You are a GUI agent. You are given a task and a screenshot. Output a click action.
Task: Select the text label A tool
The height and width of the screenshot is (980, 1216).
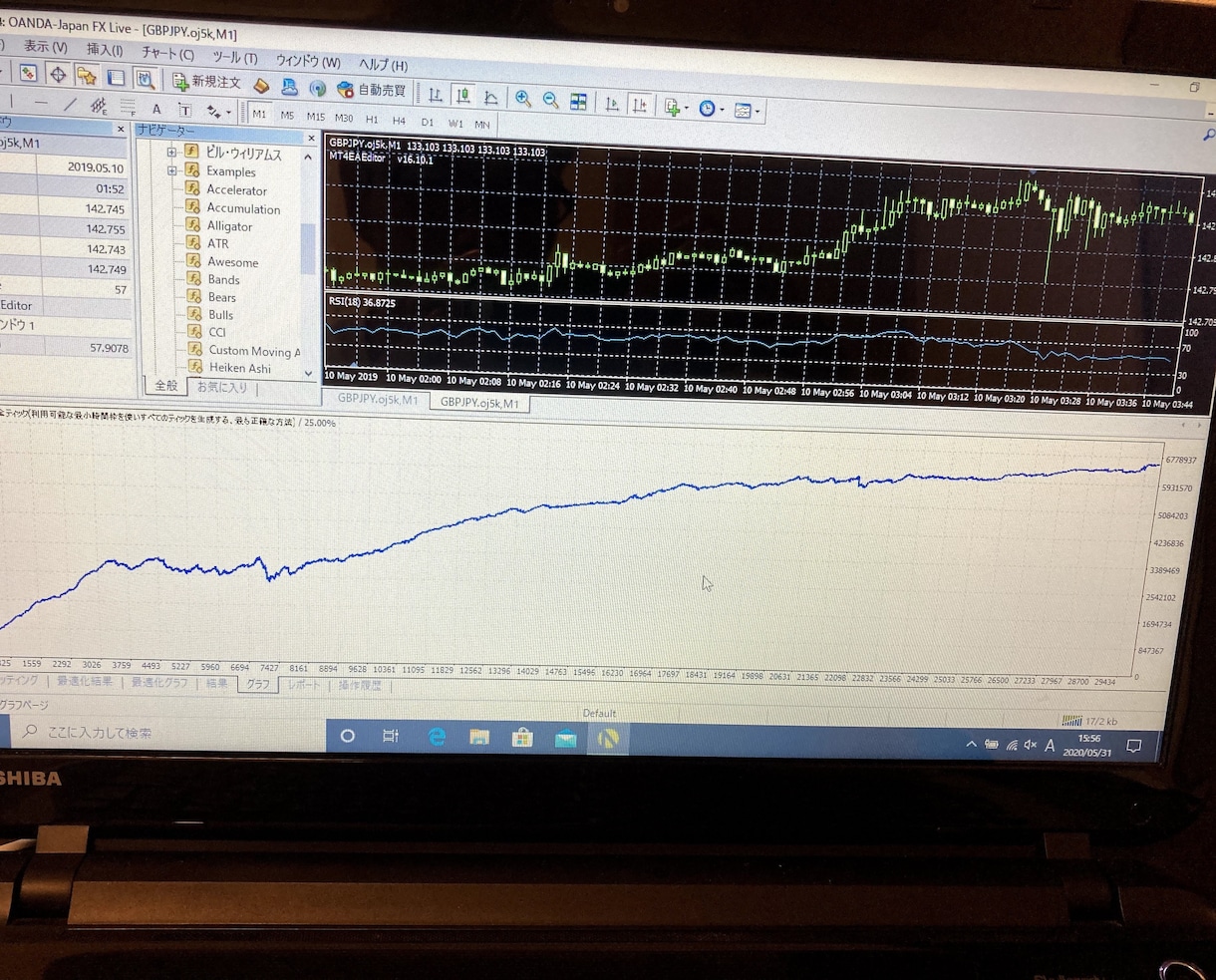pos(156,109)
